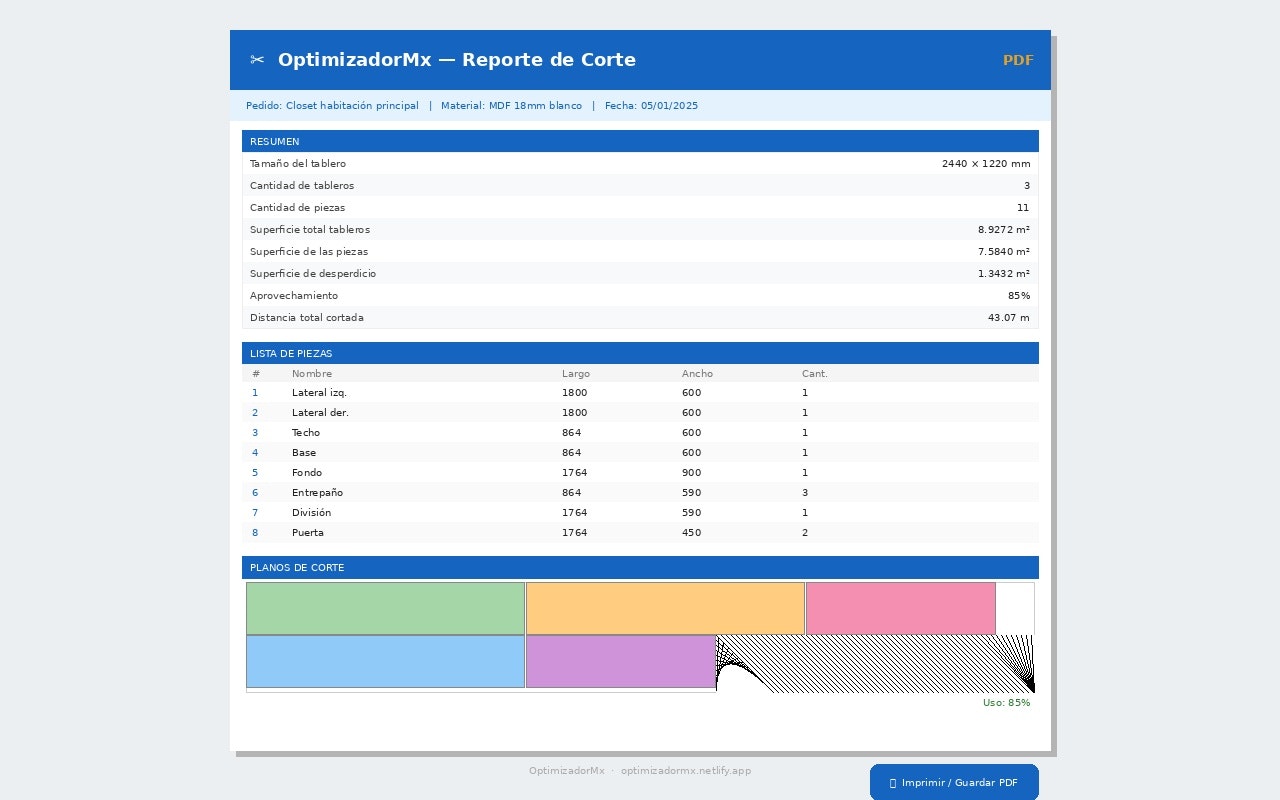The height and width of the screenshot is (800, 1280).
Task: Open the gold PDF link in the header
Action: (1018, 60)
